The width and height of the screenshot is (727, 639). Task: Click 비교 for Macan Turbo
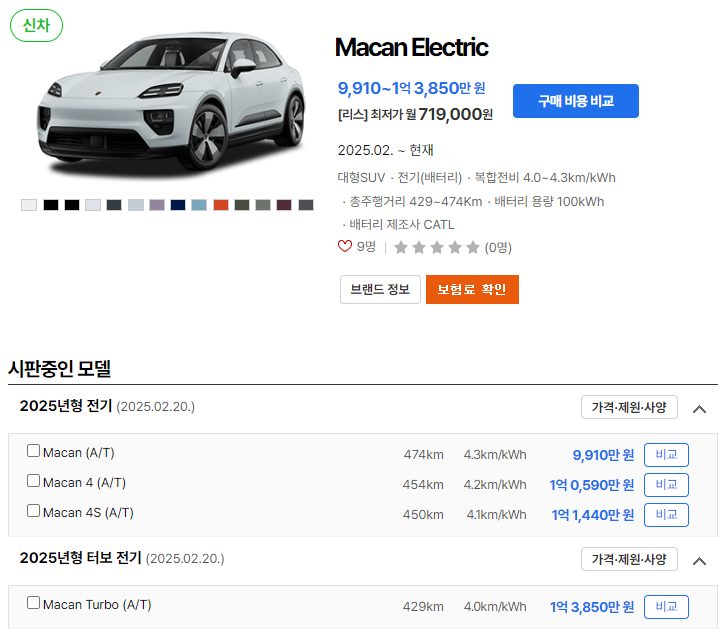[x=666, y=607]
